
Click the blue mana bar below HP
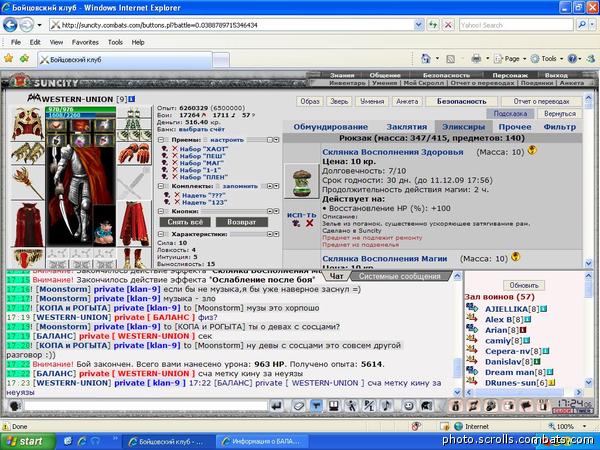[80, 115]
